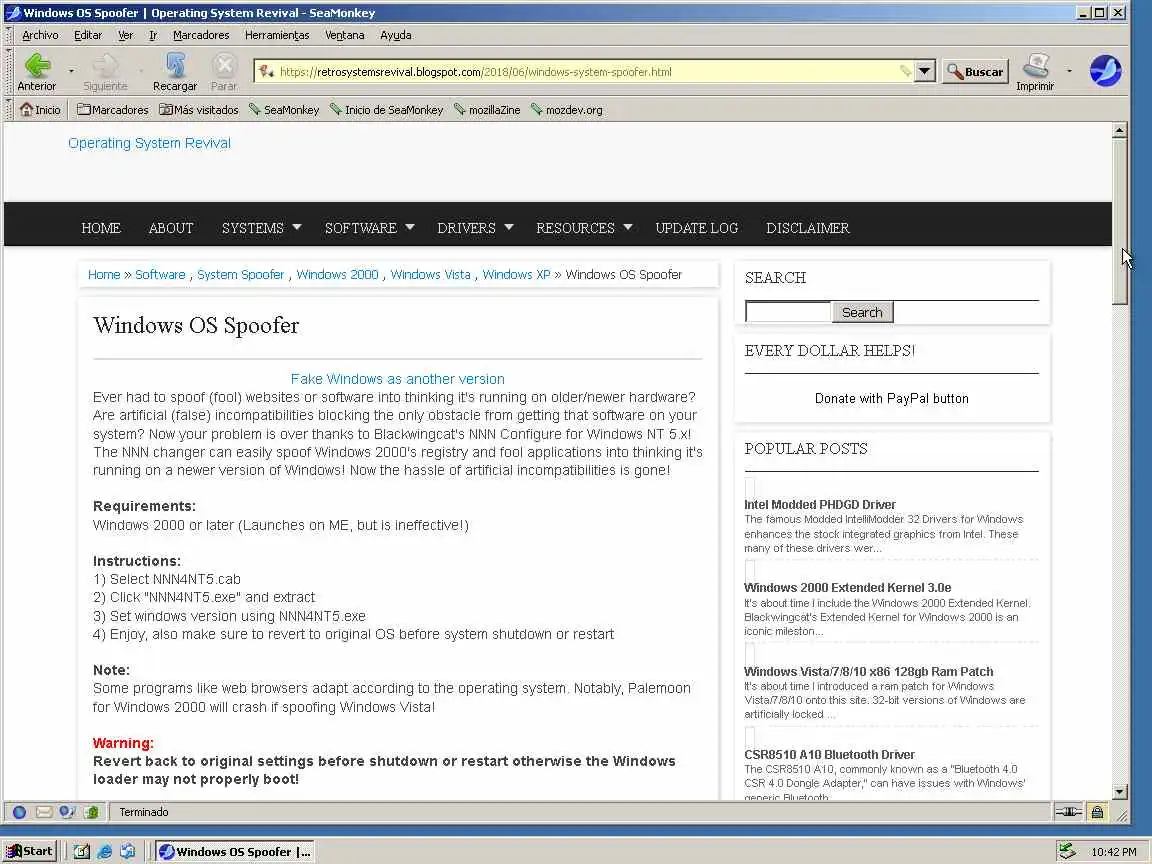Click the SeaMonkey throbber logo
This screenshot has width=1152, height=864.
1104,71
